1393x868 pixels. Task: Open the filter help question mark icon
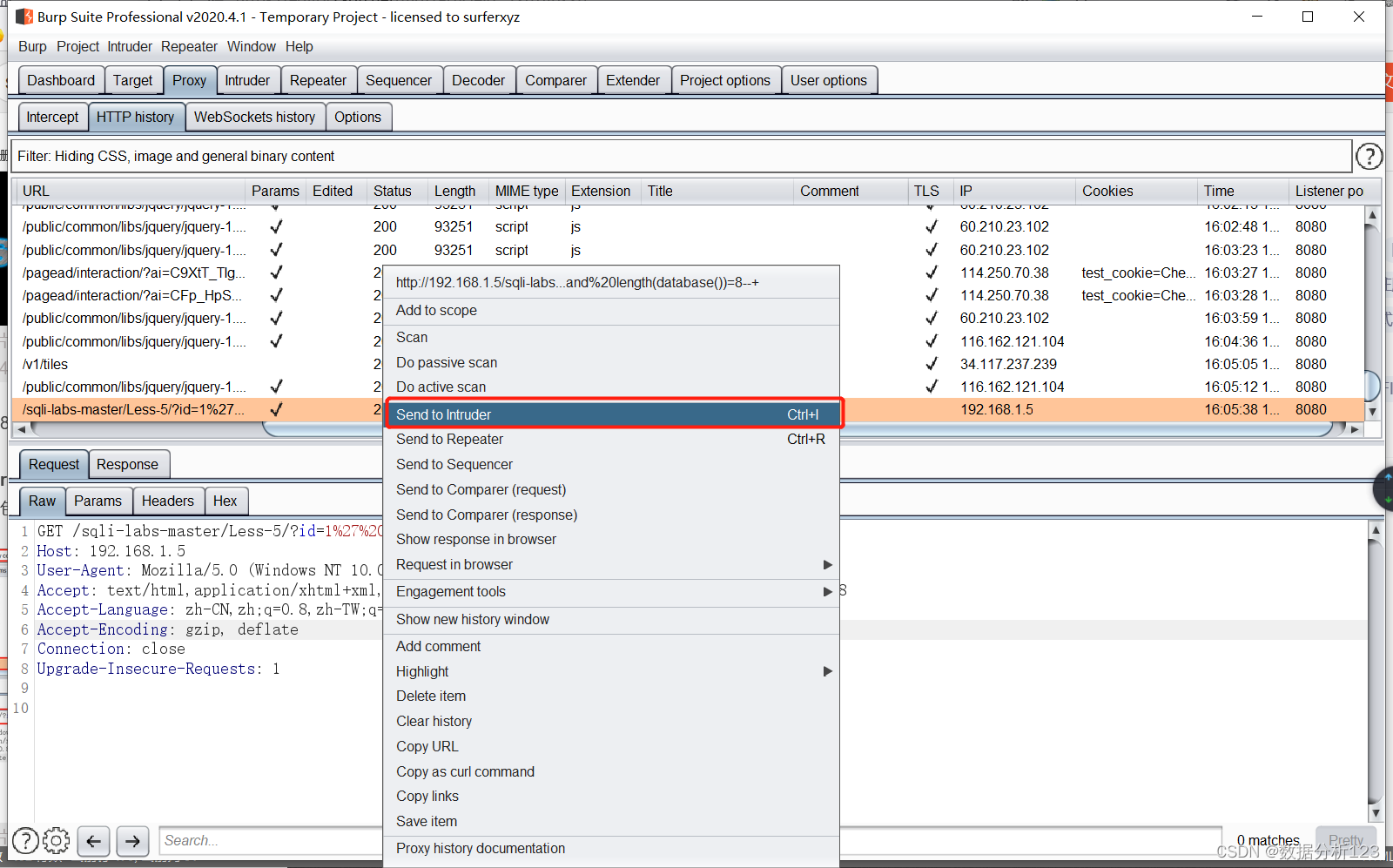(x=1369, y=156)
